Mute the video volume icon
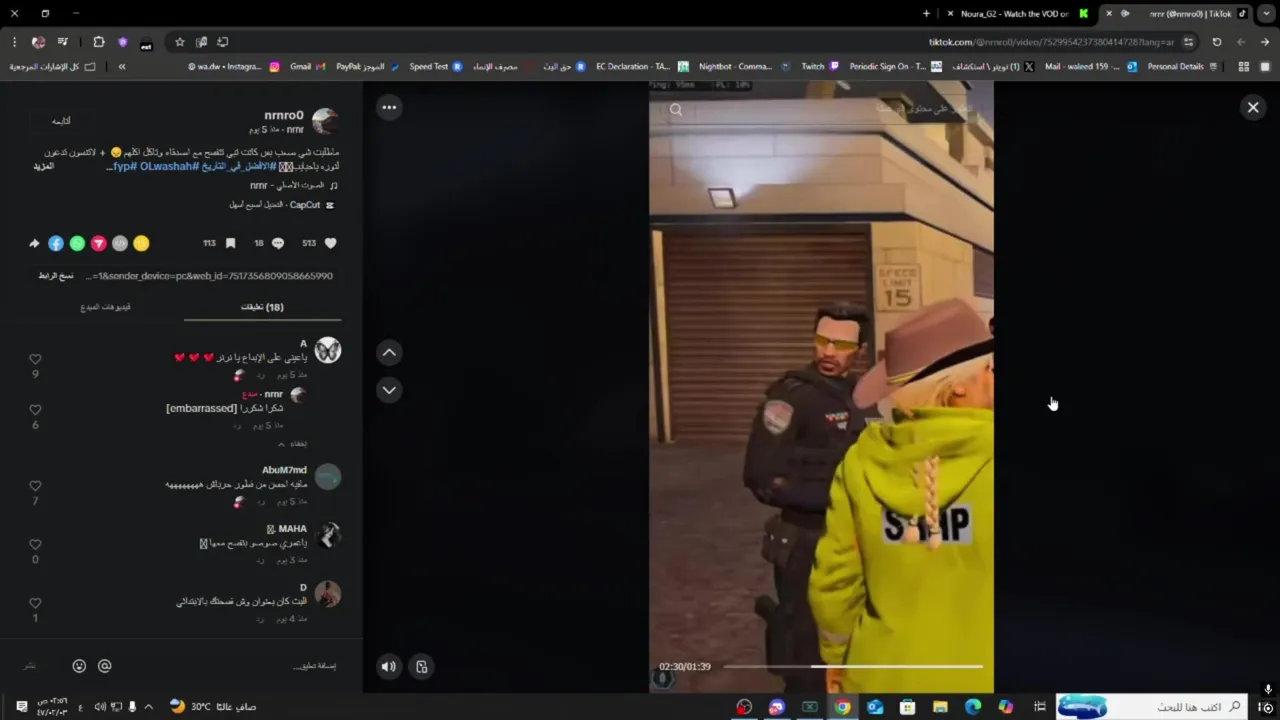Viewport: 1280px width, 720px height. tap(389, 666)
